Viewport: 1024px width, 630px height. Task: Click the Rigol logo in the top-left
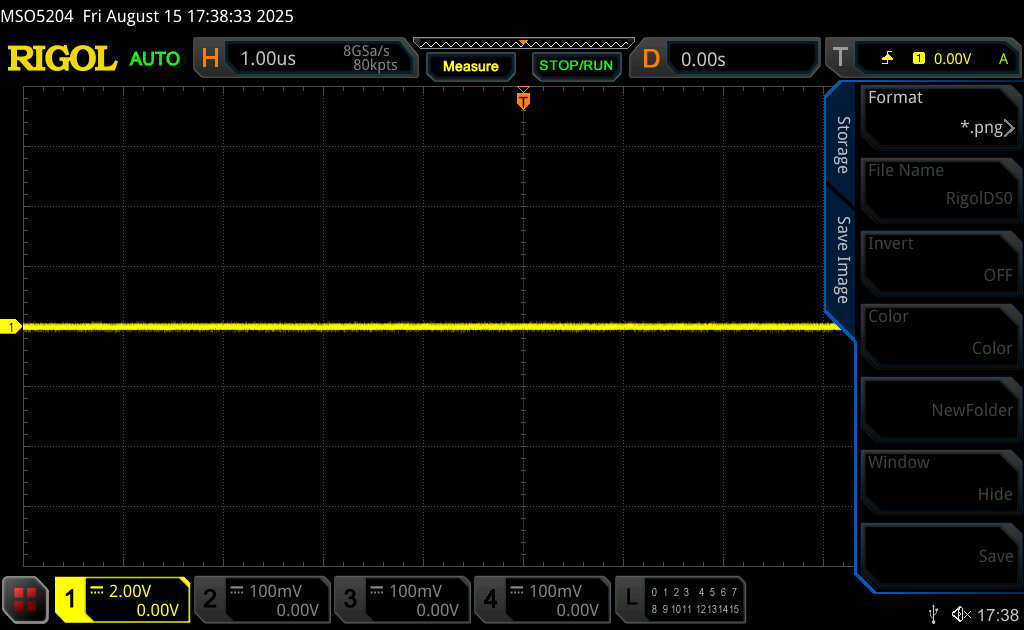(62, 59)
